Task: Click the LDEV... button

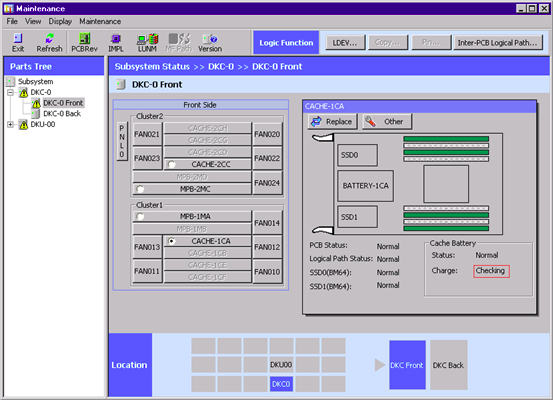Action: click(345, 43)
